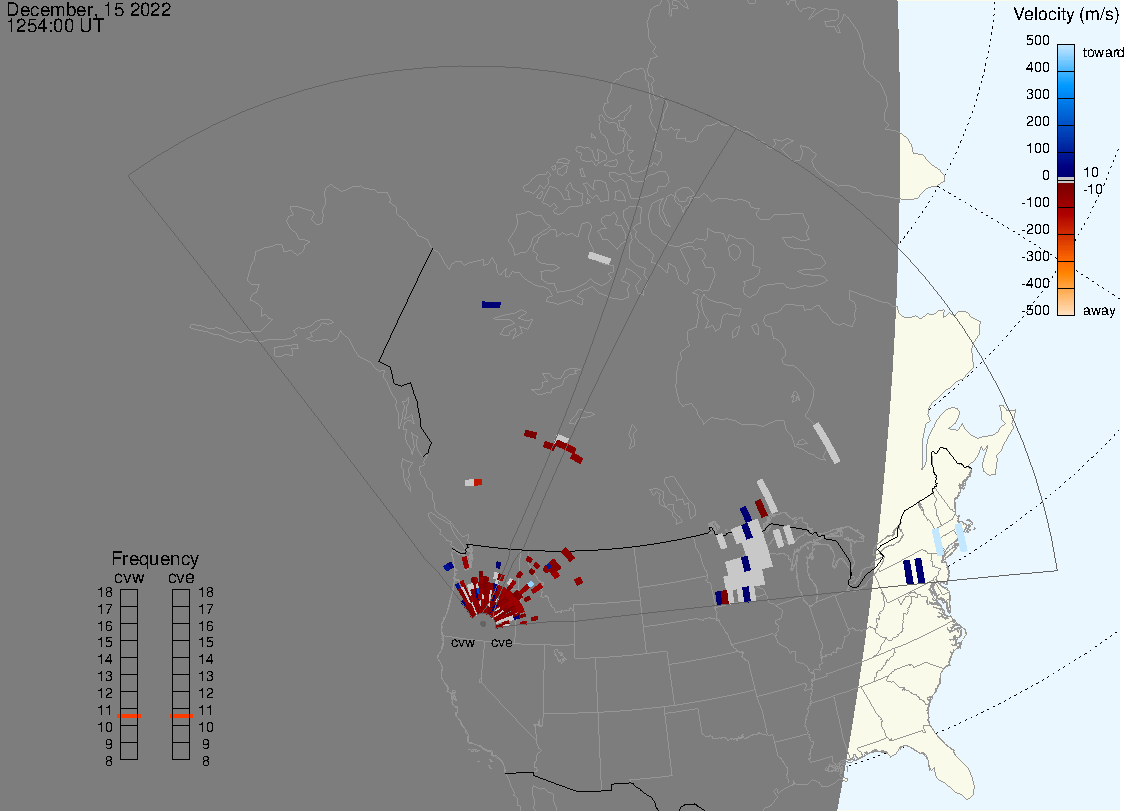Image resolution: width=1124 pixels, height=811 pixels.
Task: Click the "-10" ground scatter threshold label
Action: coord(1092,189)
